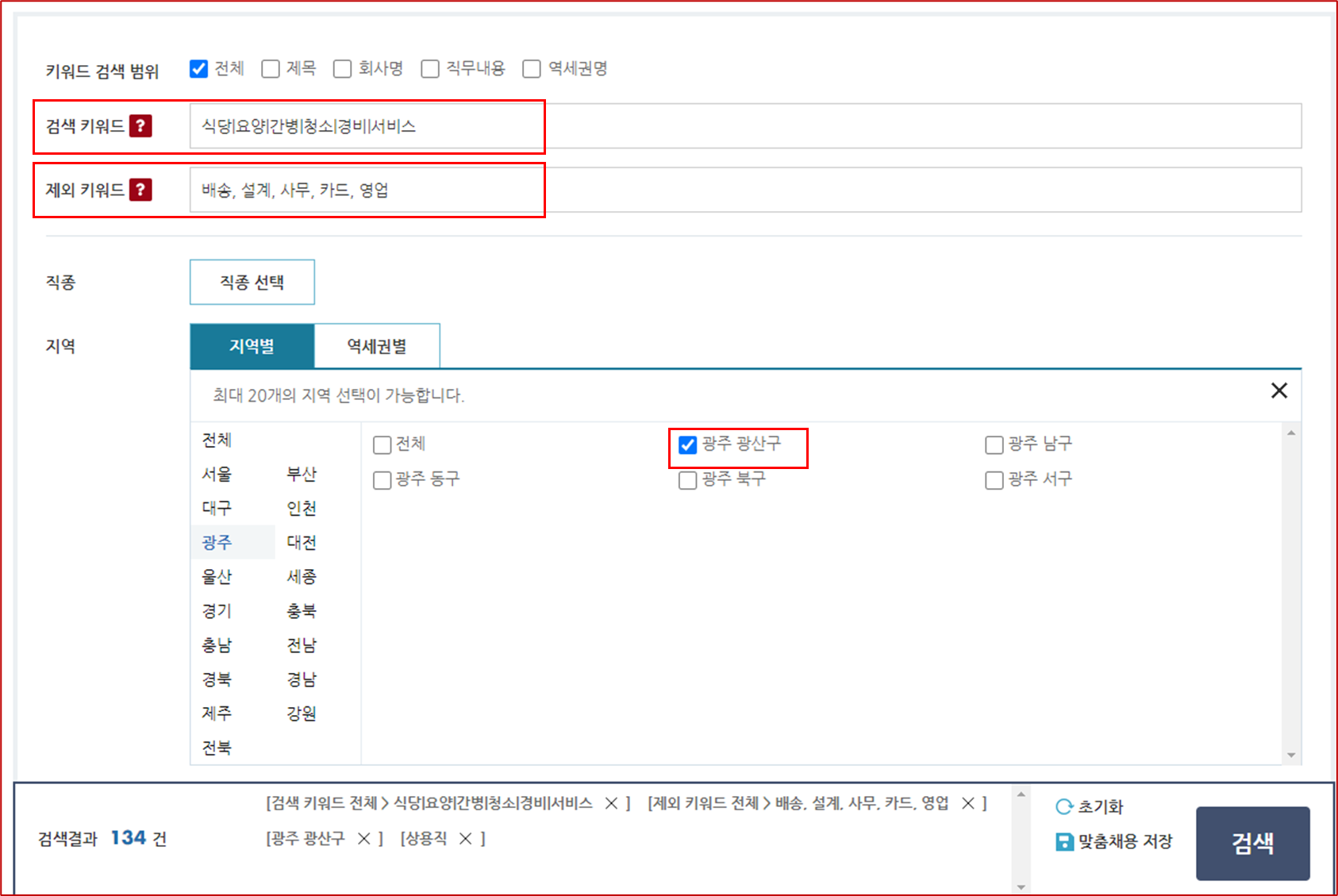Click the 맞춤채용 저장 save icon
Viewport: 1338px width, 896px height.
coord(1064,841)
